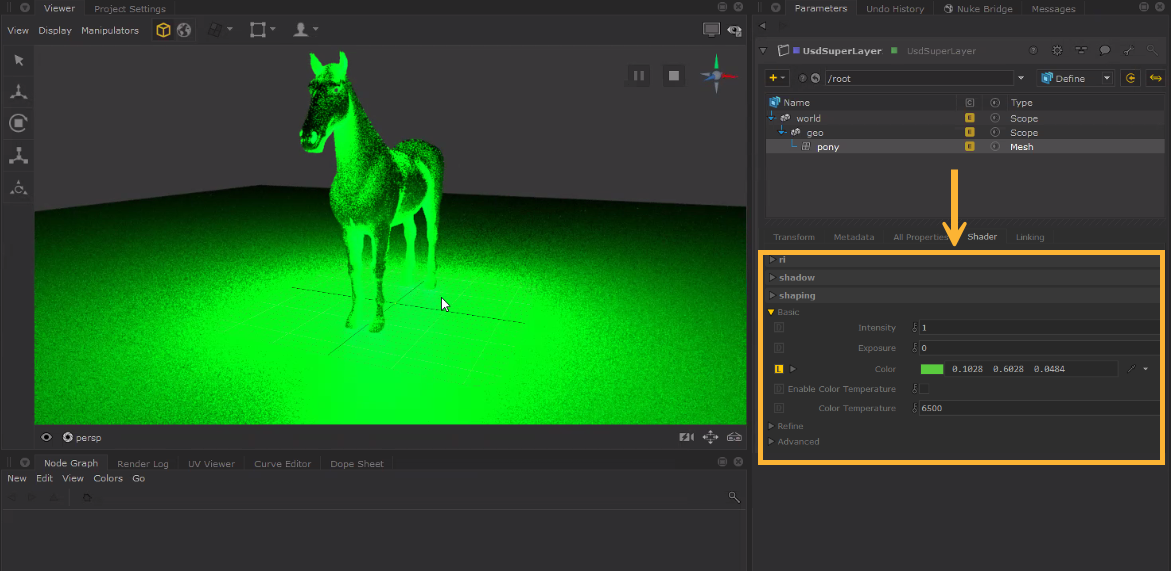Click the yellow cube icon in viewer toolbar

pos(163,30)
